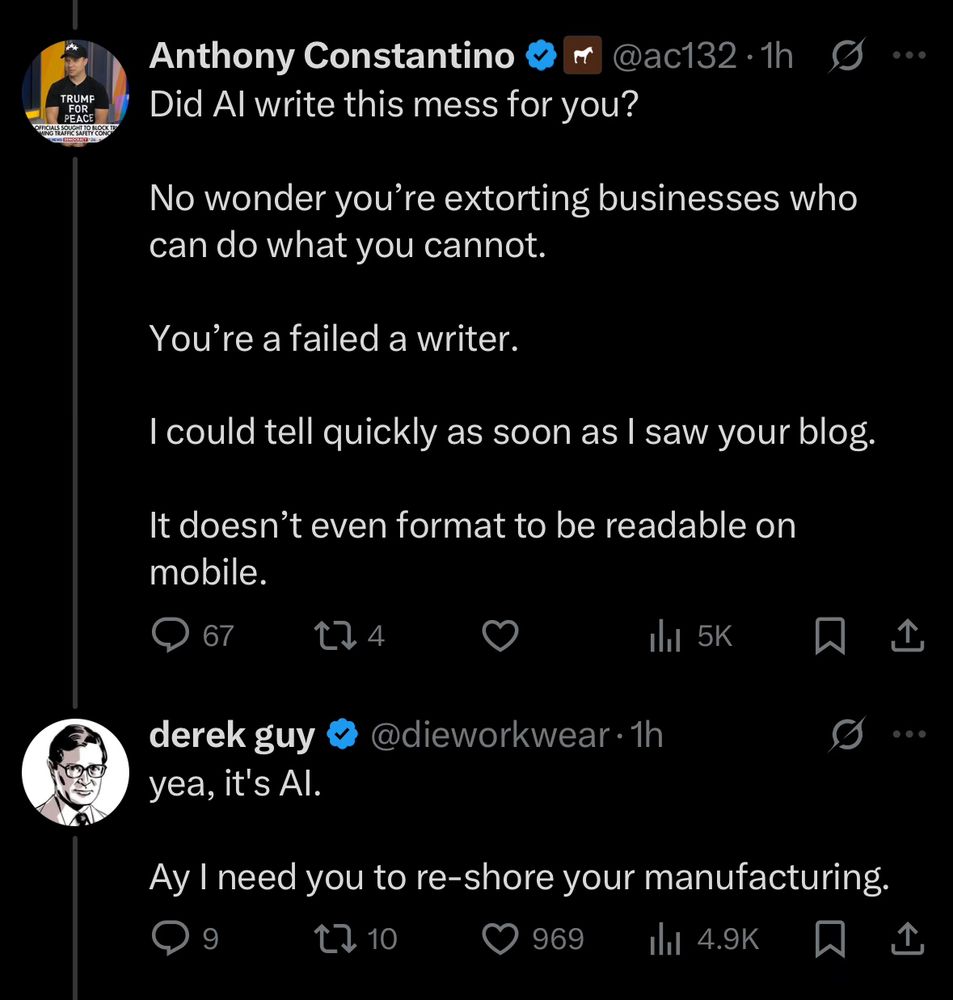Open more options on Anthony's tweet

pos(909,55)
